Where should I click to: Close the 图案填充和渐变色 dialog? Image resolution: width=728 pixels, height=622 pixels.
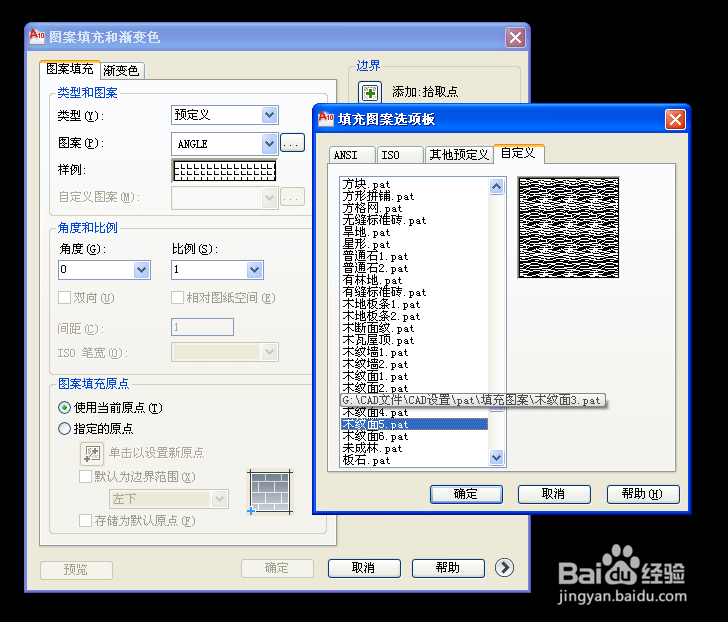point(515,38)
